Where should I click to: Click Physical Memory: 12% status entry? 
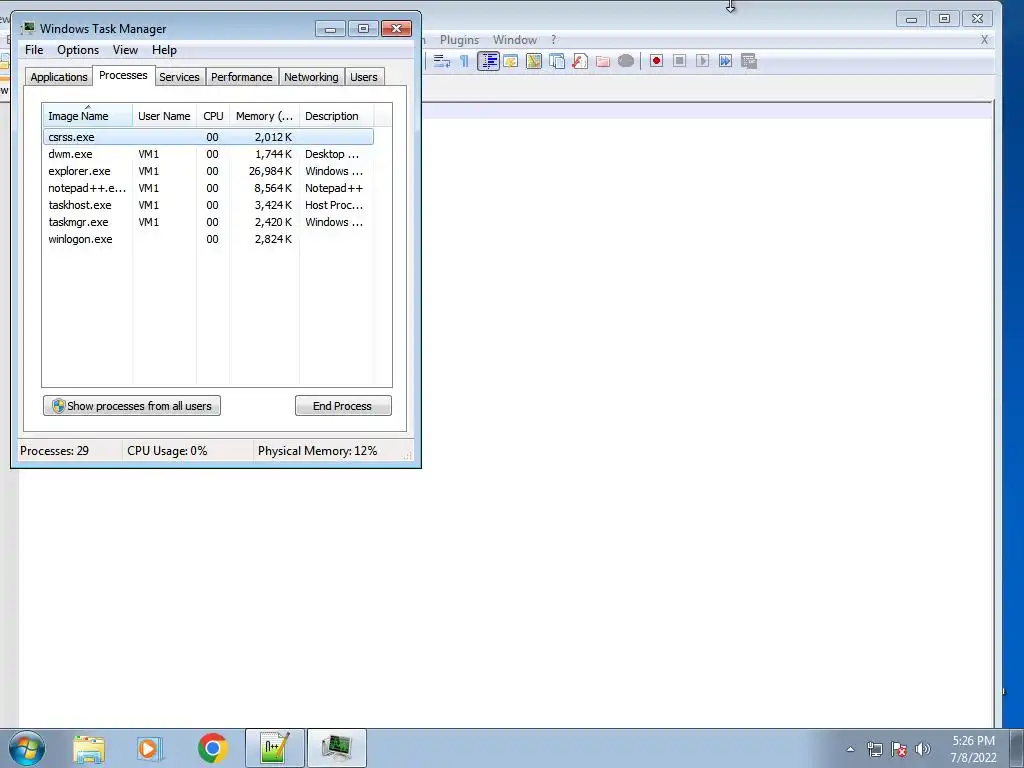click(317, 451)
